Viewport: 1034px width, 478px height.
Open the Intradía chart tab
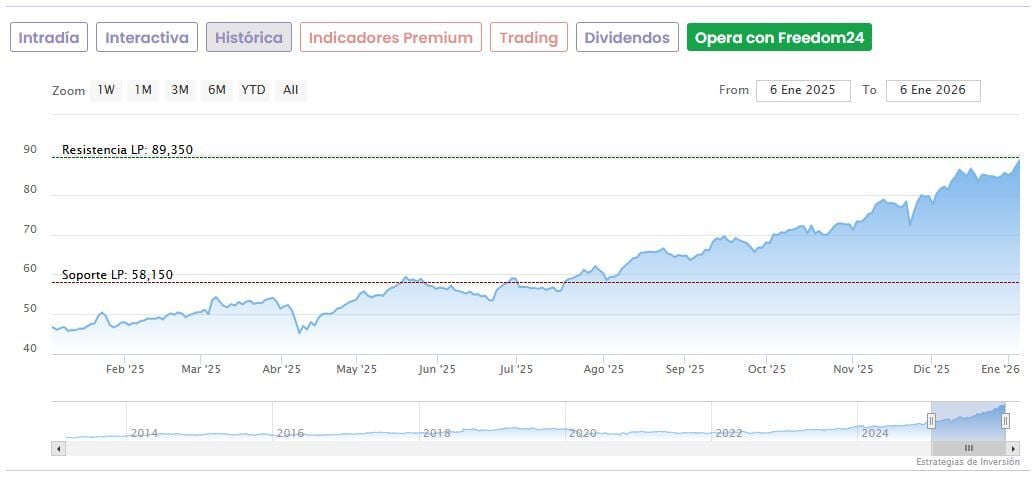[49, 38]
